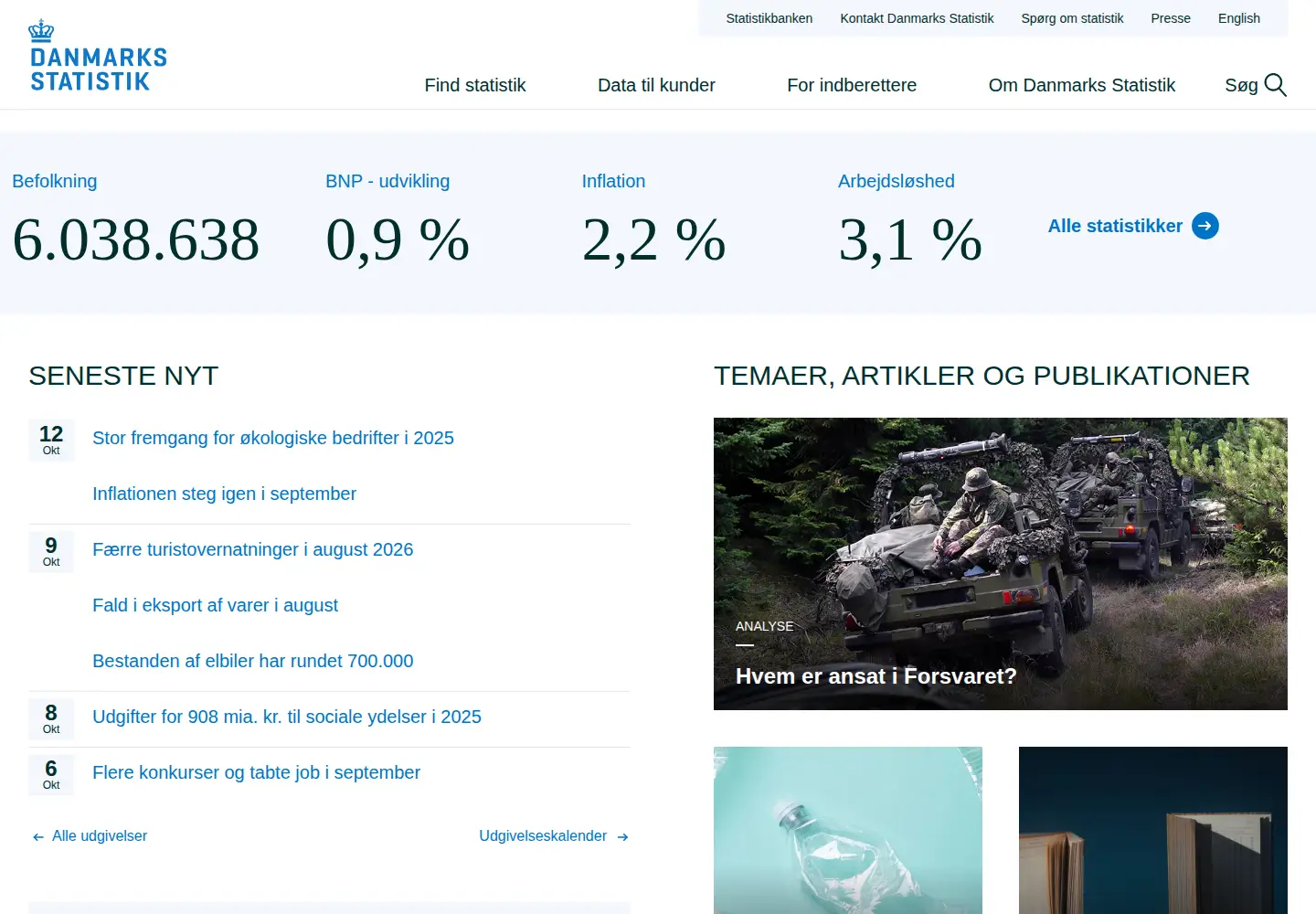Go to Alle udgivelser
The image size is (1316, 914).
tap(100, 836)
